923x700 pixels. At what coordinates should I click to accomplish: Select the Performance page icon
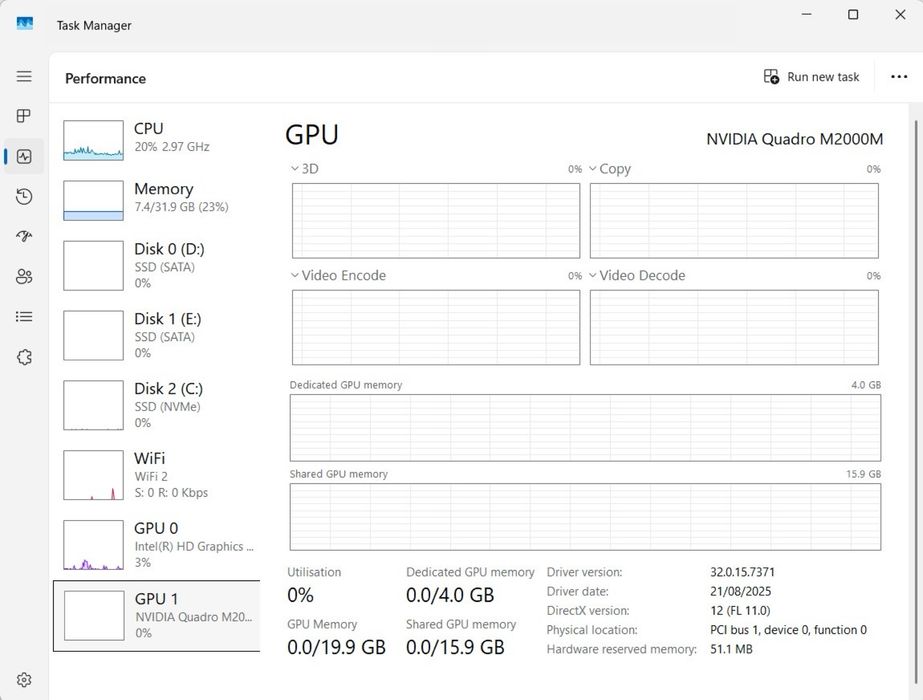tap(24, 157)
